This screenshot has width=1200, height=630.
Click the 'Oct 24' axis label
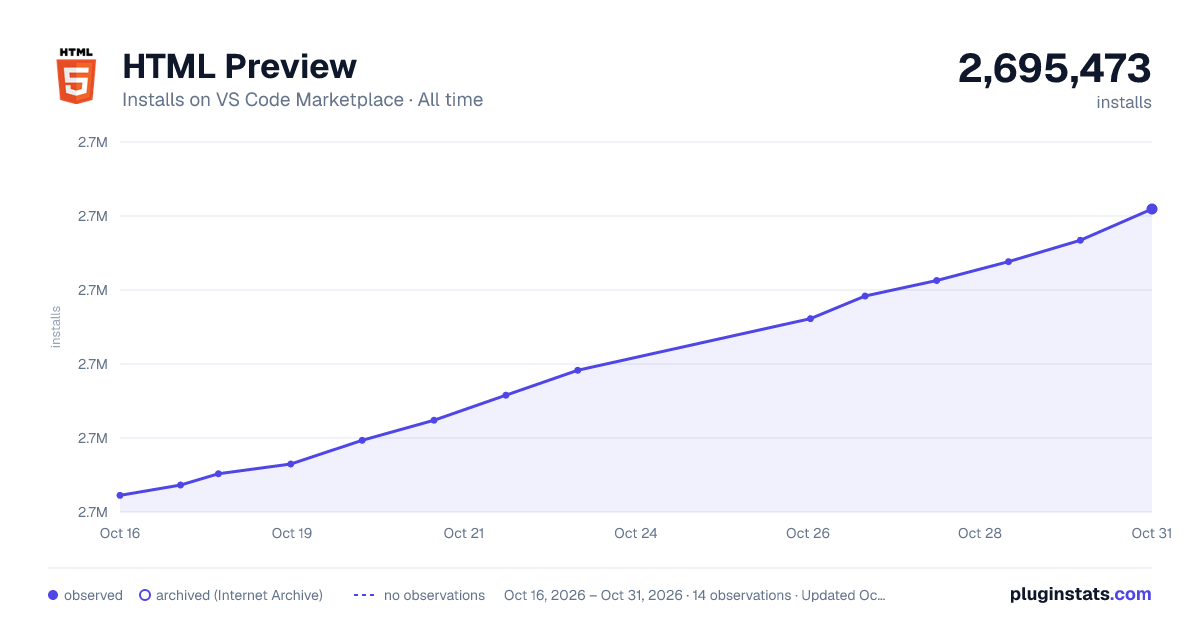(x=636, y=533)
